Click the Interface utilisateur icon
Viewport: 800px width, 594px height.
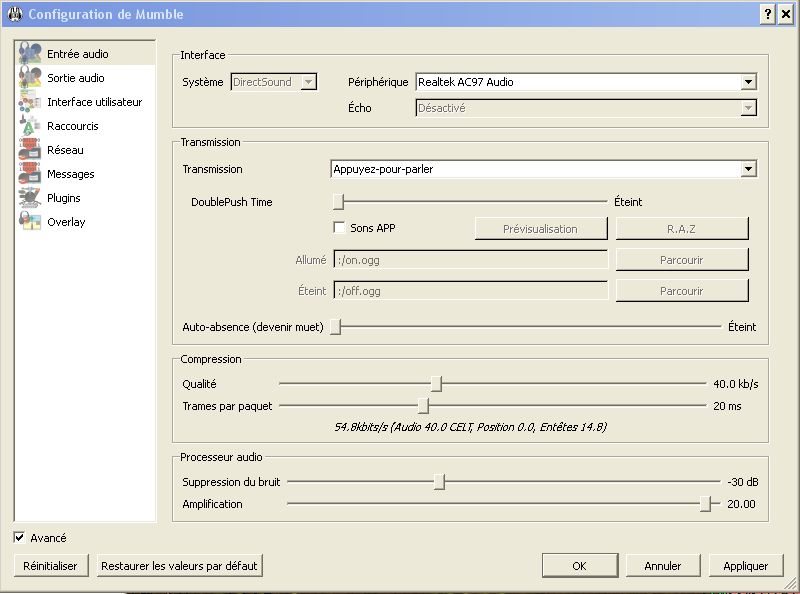click(30, 101)
